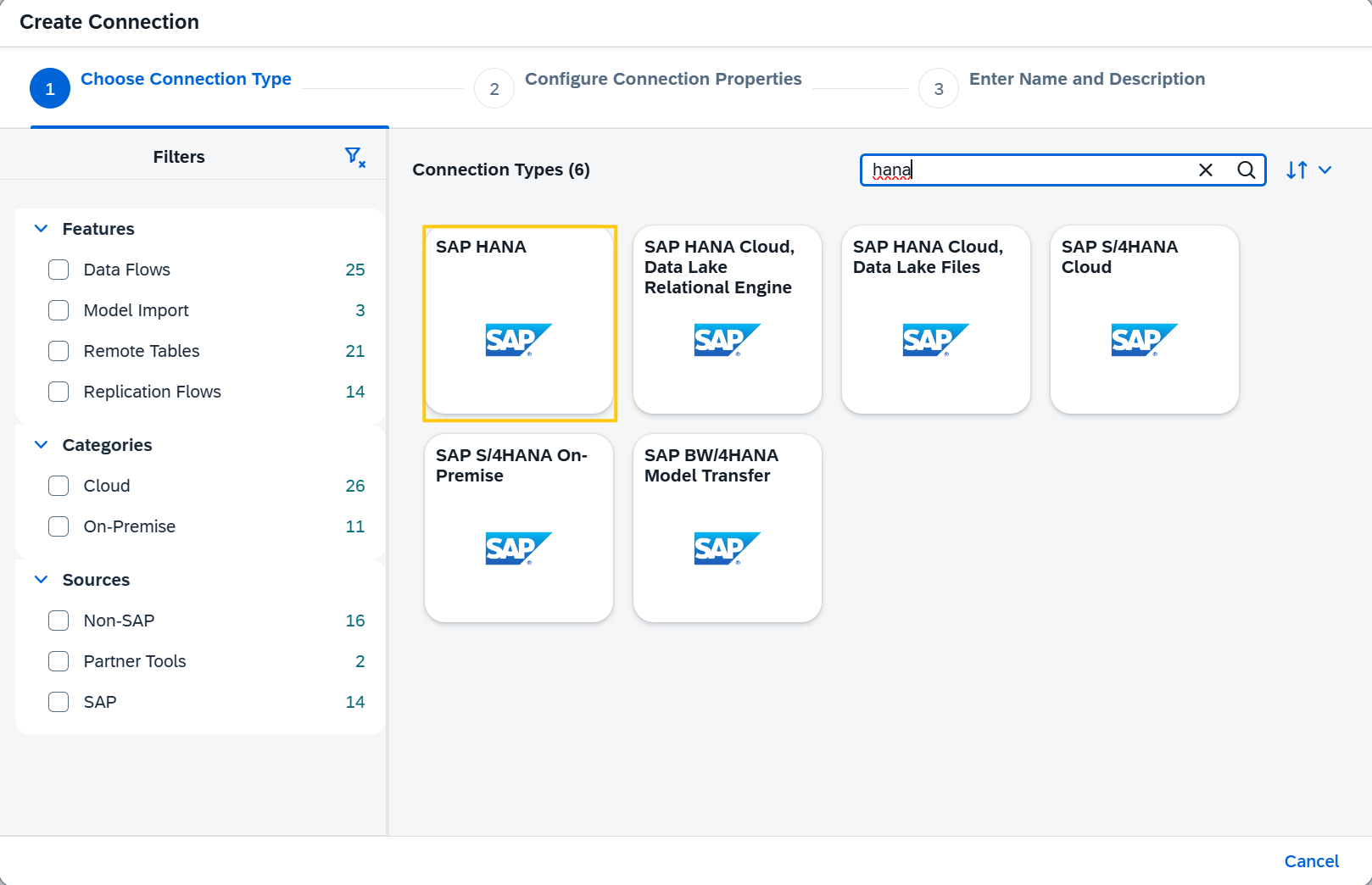This screenshot has height=885, width=1372.
Task: Click SAP logo on S/4HANA On-Premise tile
Action: [519, 548]
